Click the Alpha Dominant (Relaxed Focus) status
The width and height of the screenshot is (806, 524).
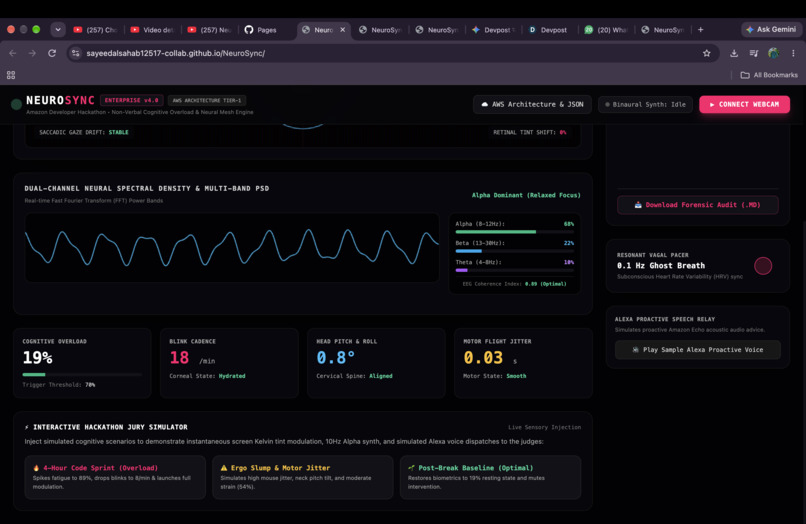526,195
